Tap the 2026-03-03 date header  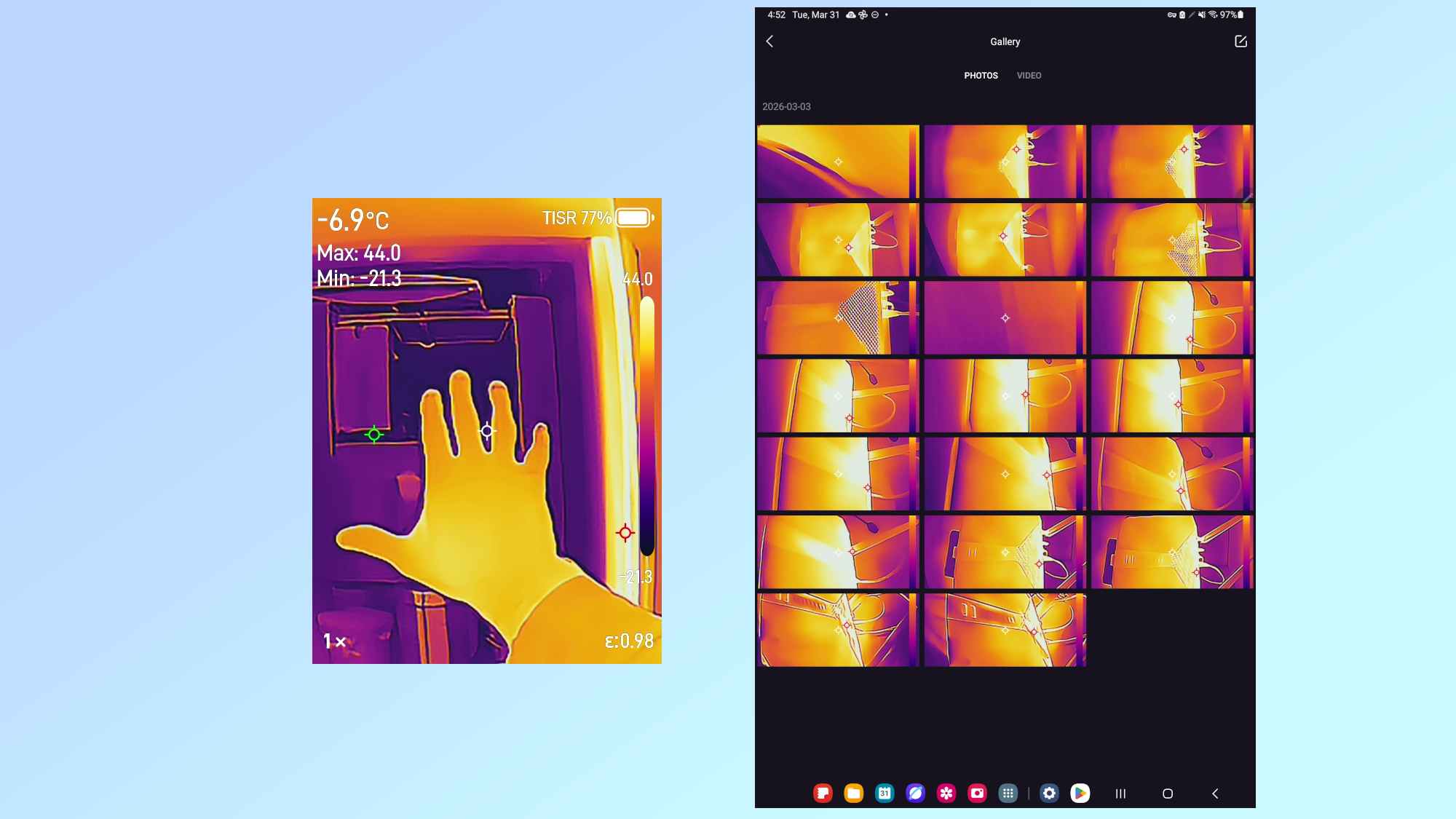[787, 106]
